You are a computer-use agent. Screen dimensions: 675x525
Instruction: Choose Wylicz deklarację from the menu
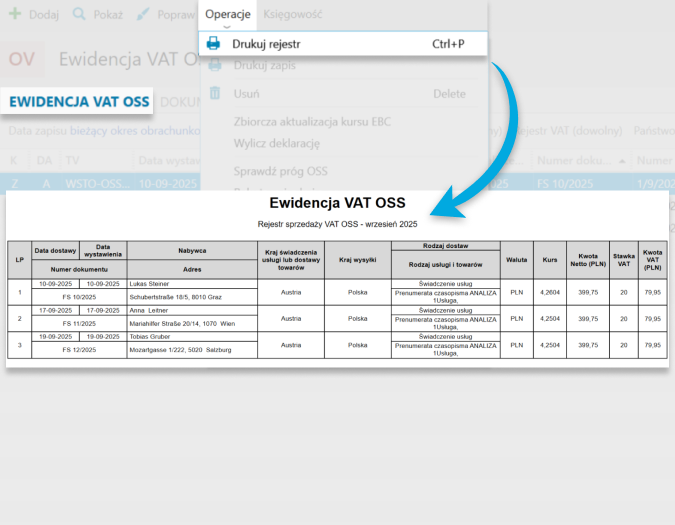point(276,143)
